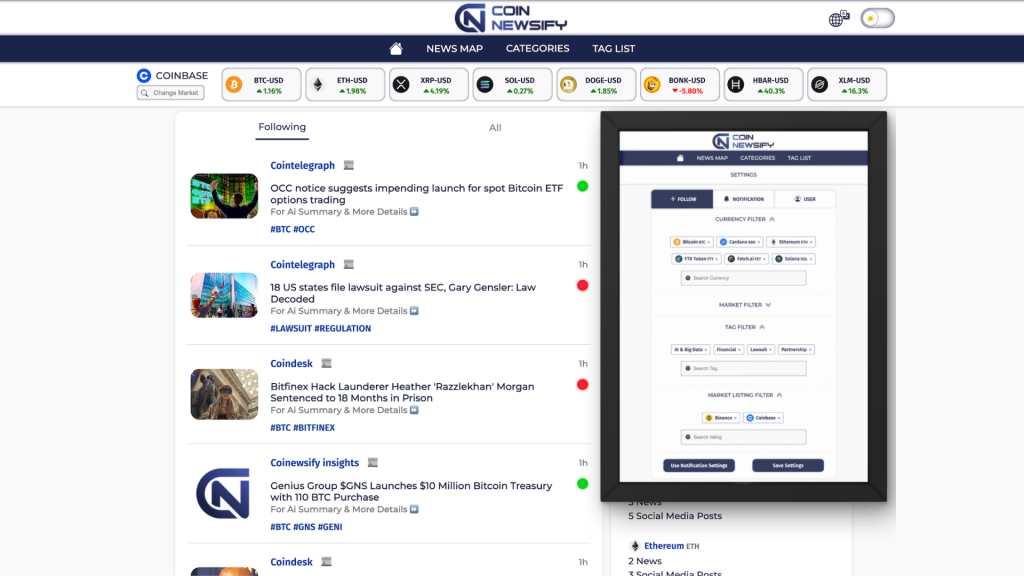This screenshot has height=576, width=1024.
Task: Open the BONK-USD ticker icon
Action: coord(652,85)
